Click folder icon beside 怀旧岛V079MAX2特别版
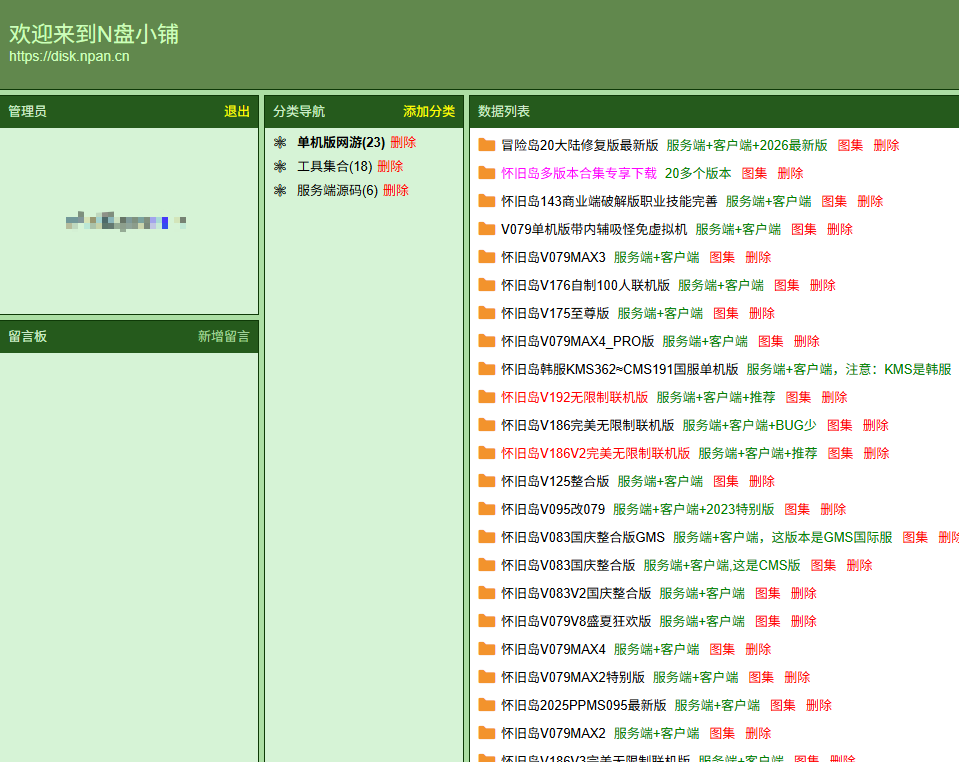 [x=487, y=677]
